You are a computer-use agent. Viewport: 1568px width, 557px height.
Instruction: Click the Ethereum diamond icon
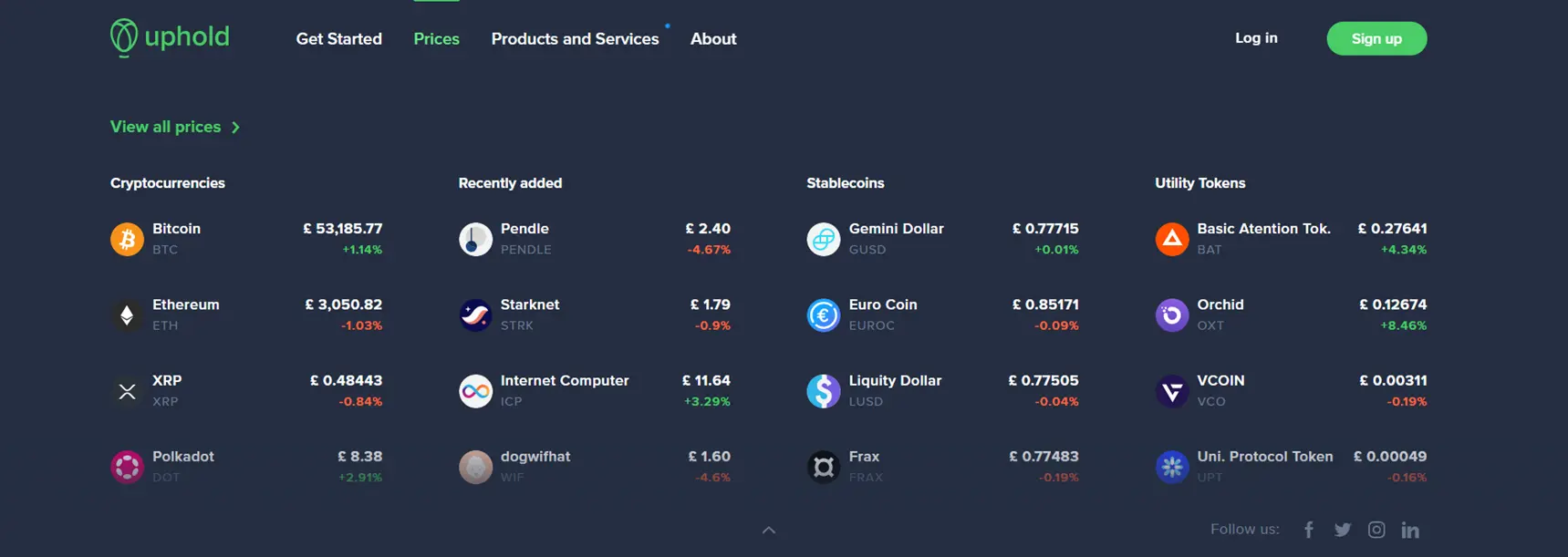point(127,315)
